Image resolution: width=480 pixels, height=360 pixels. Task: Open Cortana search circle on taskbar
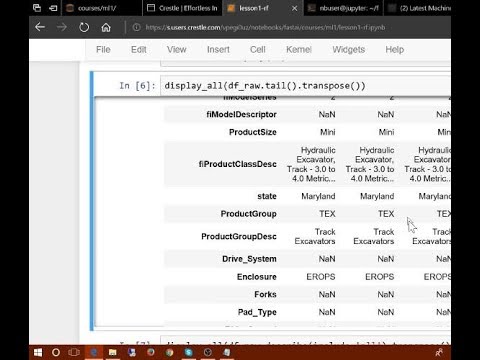coord(56,352)
